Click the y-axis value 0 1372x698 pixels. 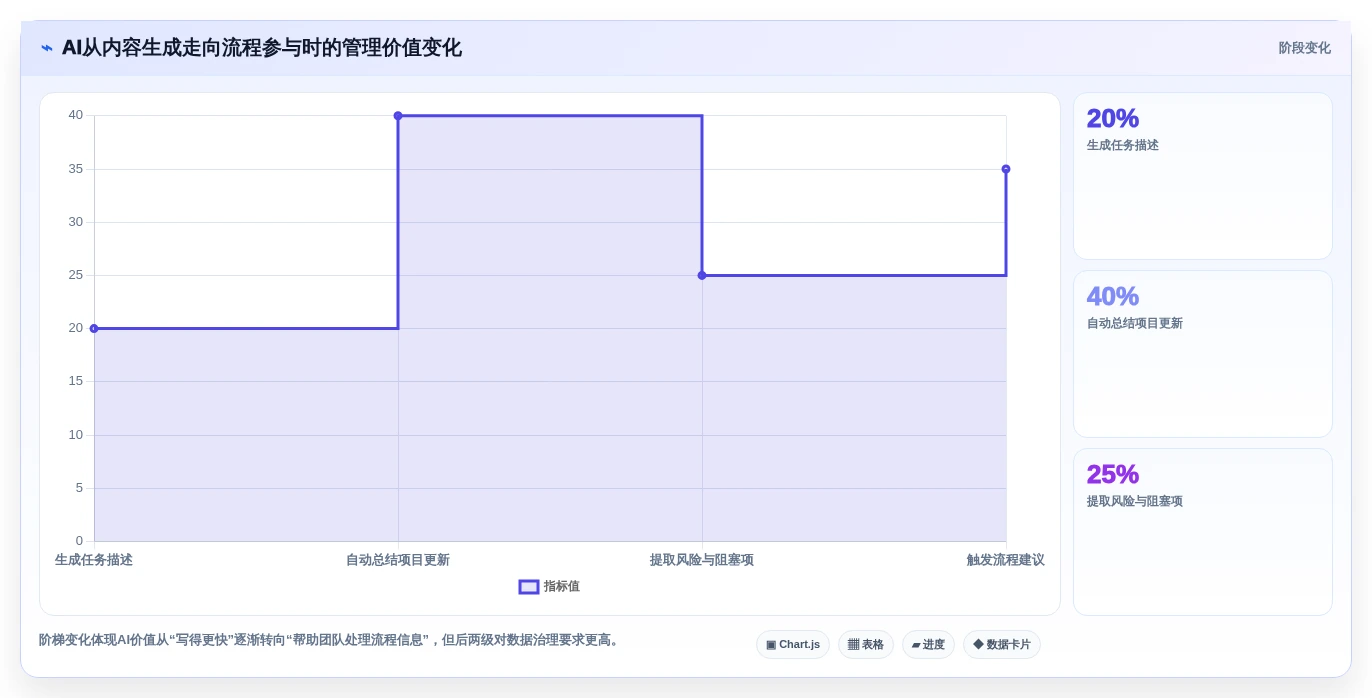[x=80, y=541]
